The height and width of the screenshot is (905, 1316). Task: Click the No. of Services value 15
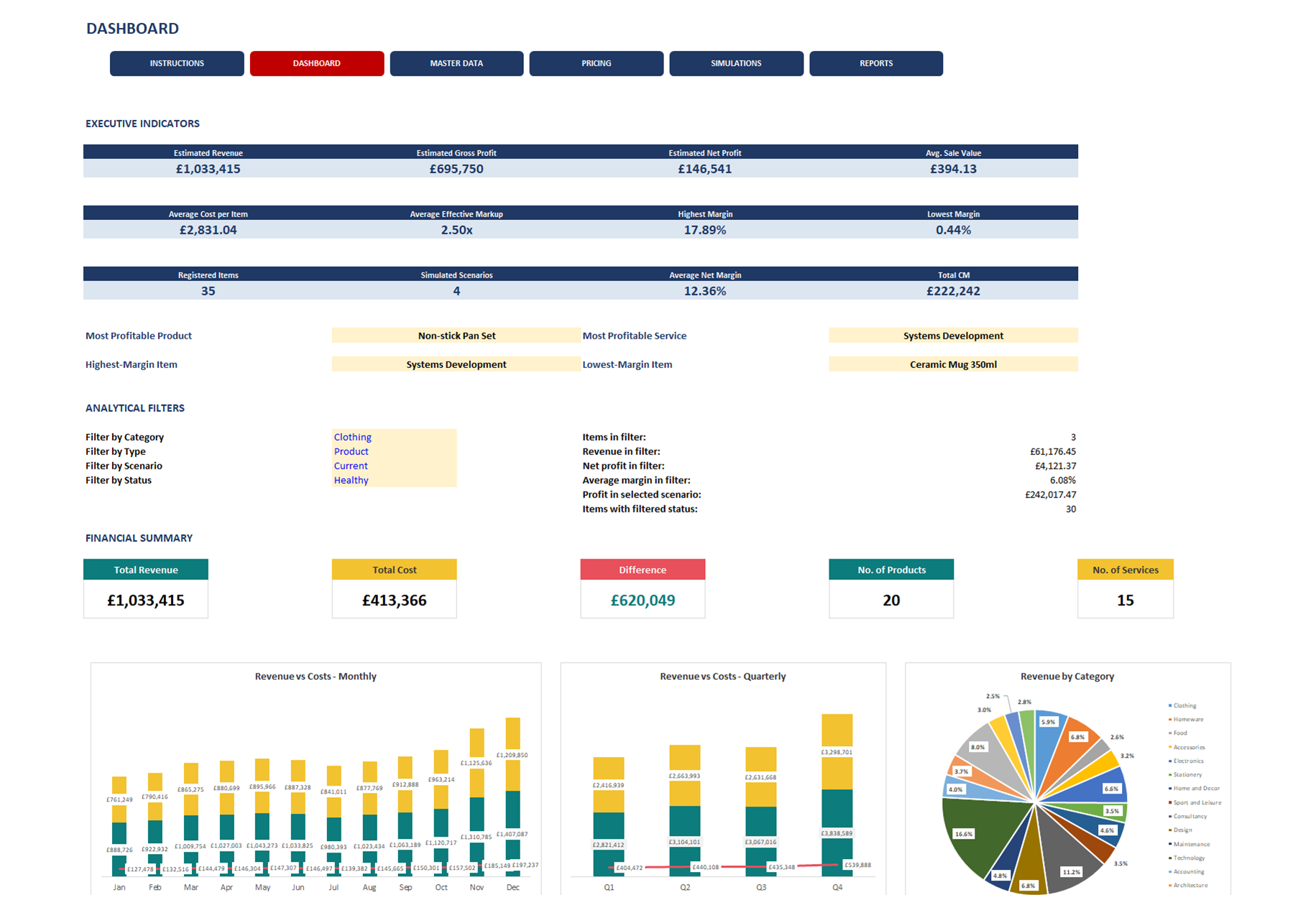(1126, 600)
